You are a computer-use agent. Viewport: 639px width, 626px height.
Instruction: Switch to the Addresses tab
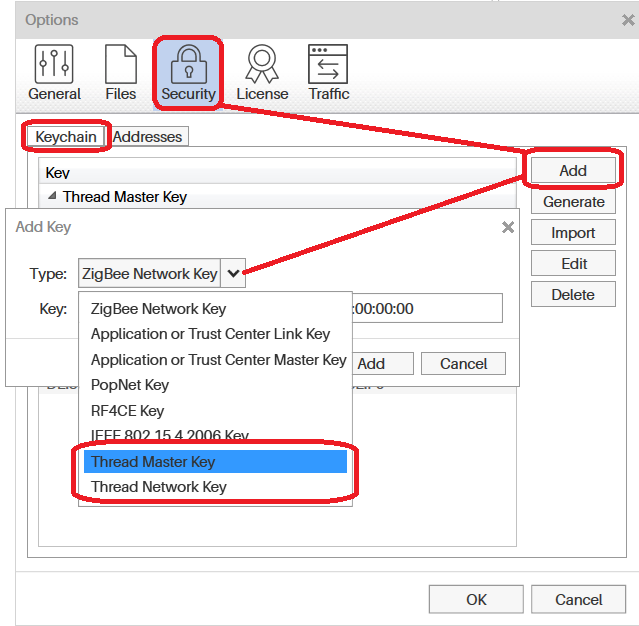pos(147,137)
